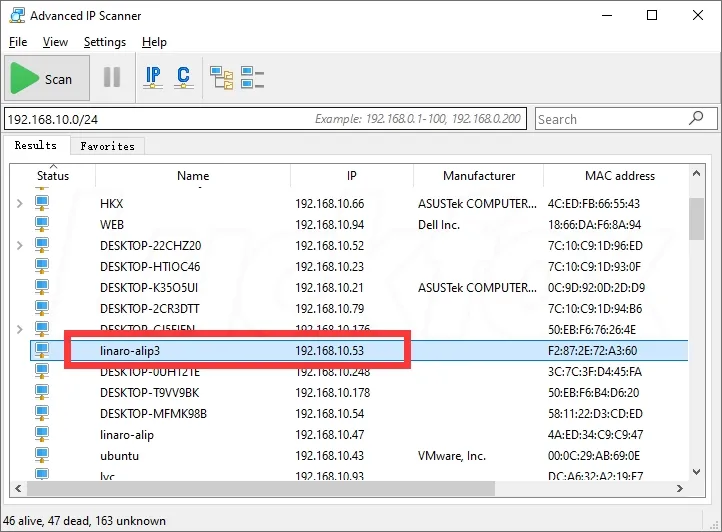Click the computer icon for DESKTOP-22CHZ20
The width and height of the screenshot is (722, 532).
point(42,246)
